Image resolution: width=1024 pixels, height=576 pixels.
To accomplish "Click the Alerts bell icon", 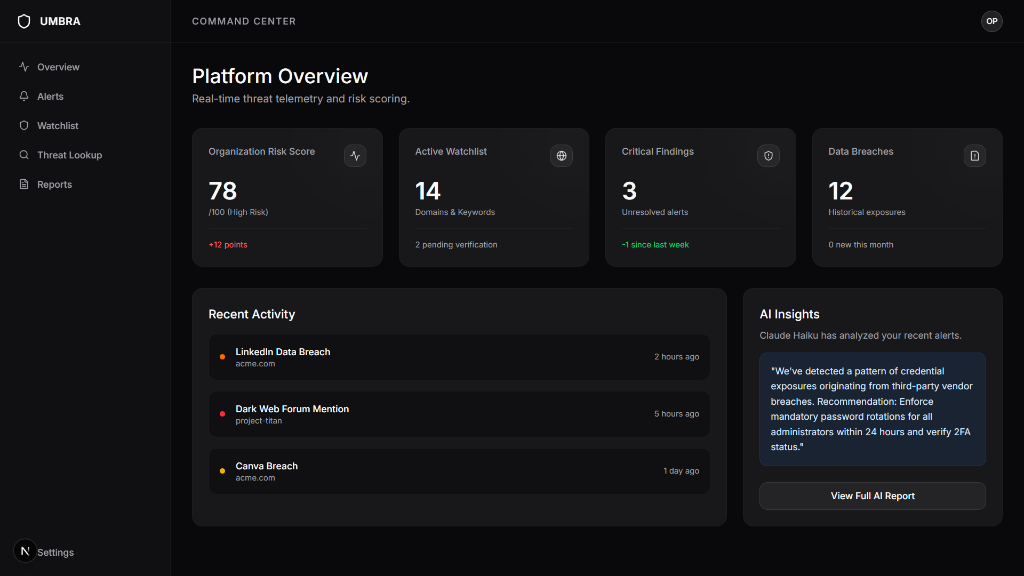I will tap(24, 96).
